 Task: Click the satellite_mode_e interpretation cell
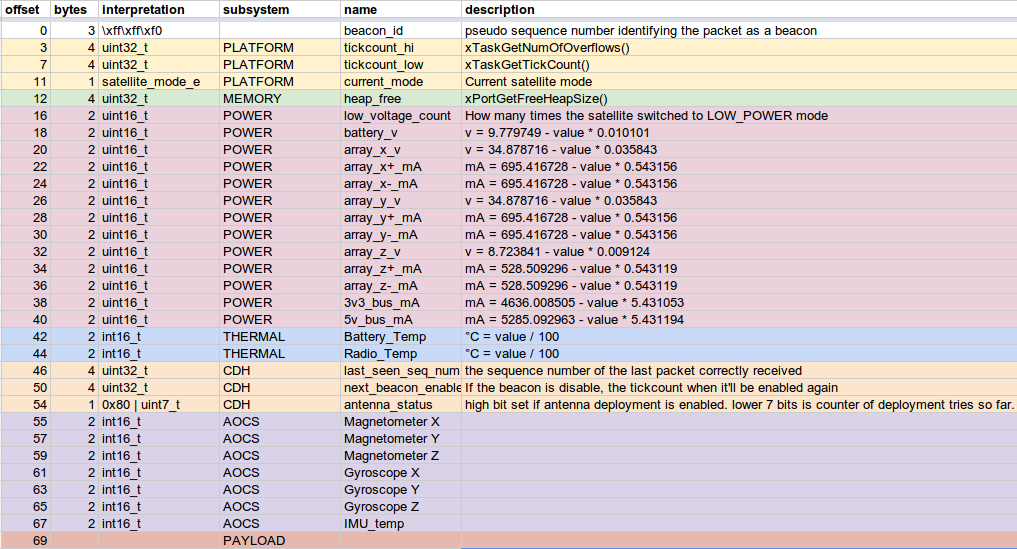point(158,82)
